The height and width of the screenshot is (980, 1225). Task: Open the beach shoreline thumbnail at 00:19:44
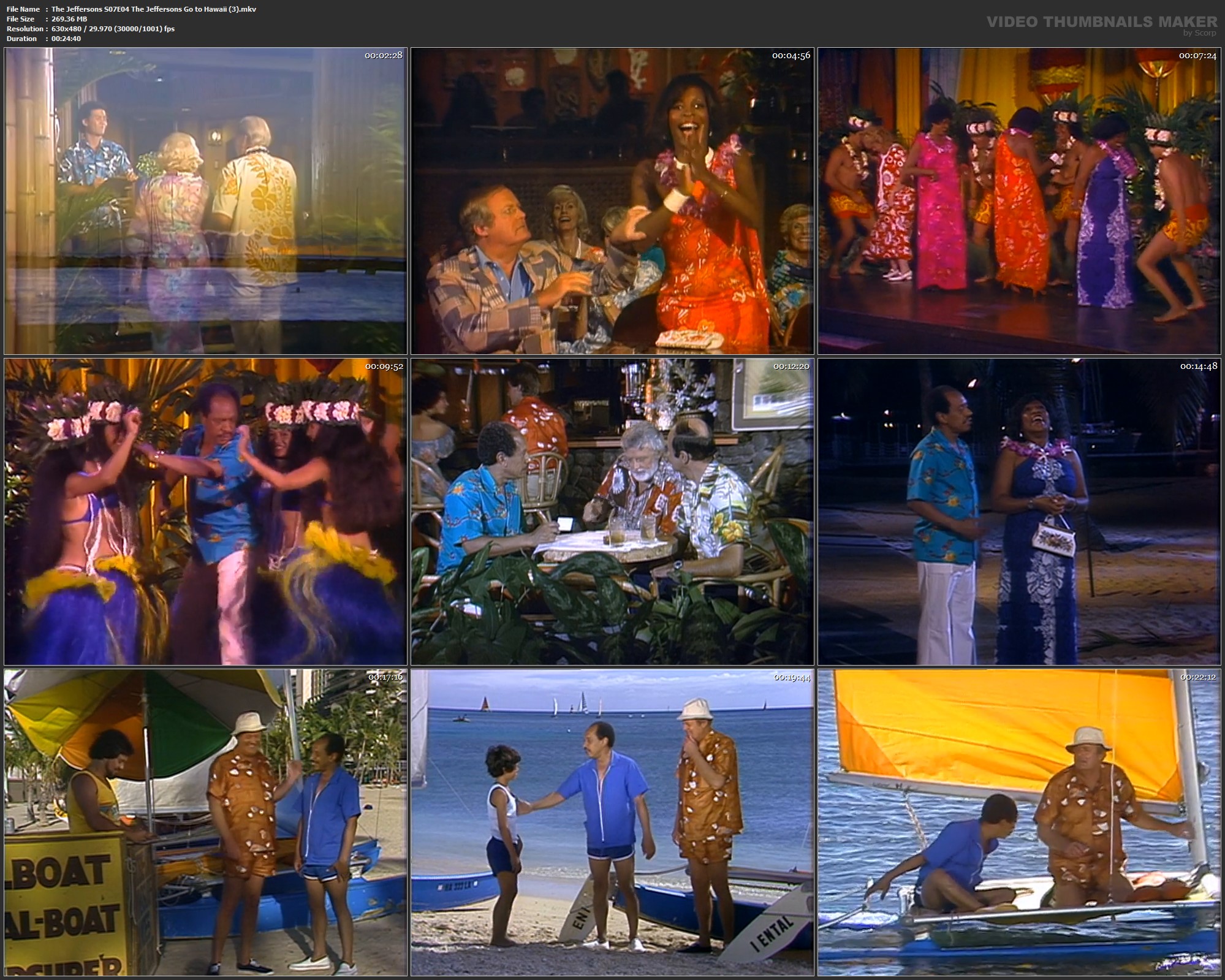pyautogui.click(x=612, y=822)
